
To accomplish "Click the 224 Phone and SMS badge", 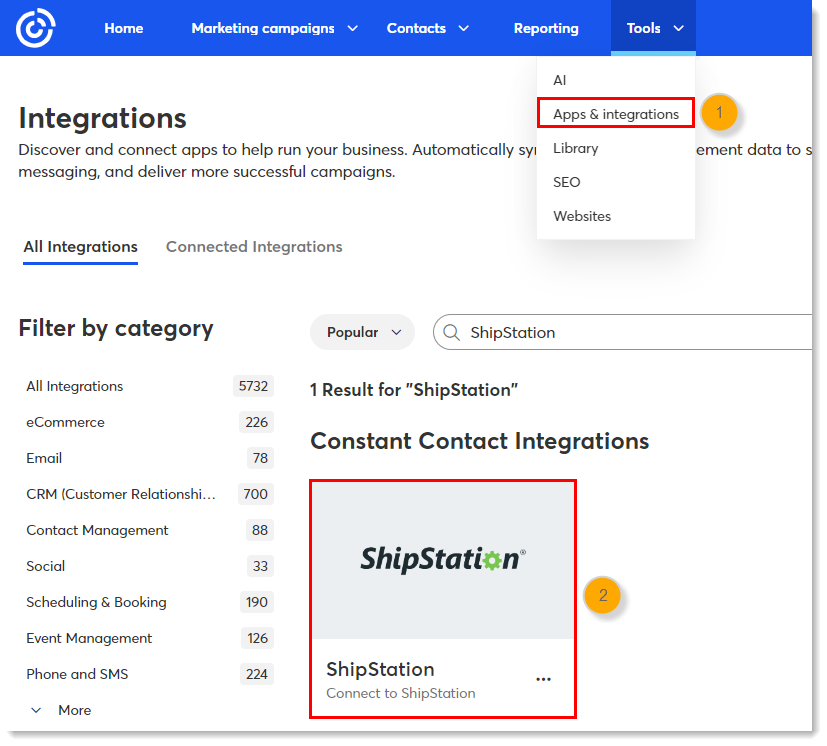I will coord(257,674).
